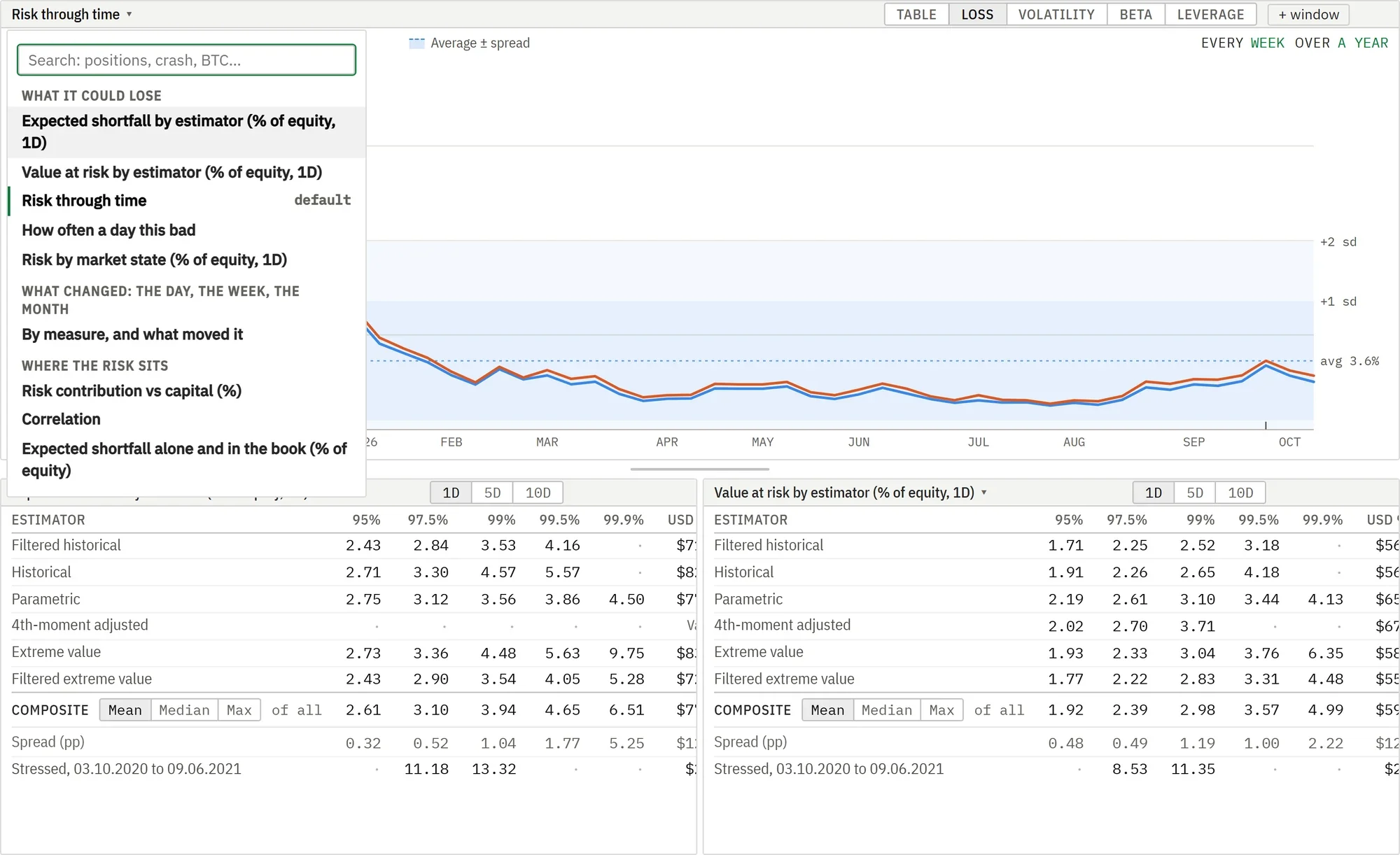Click the search positions input field

click(186, 60)
